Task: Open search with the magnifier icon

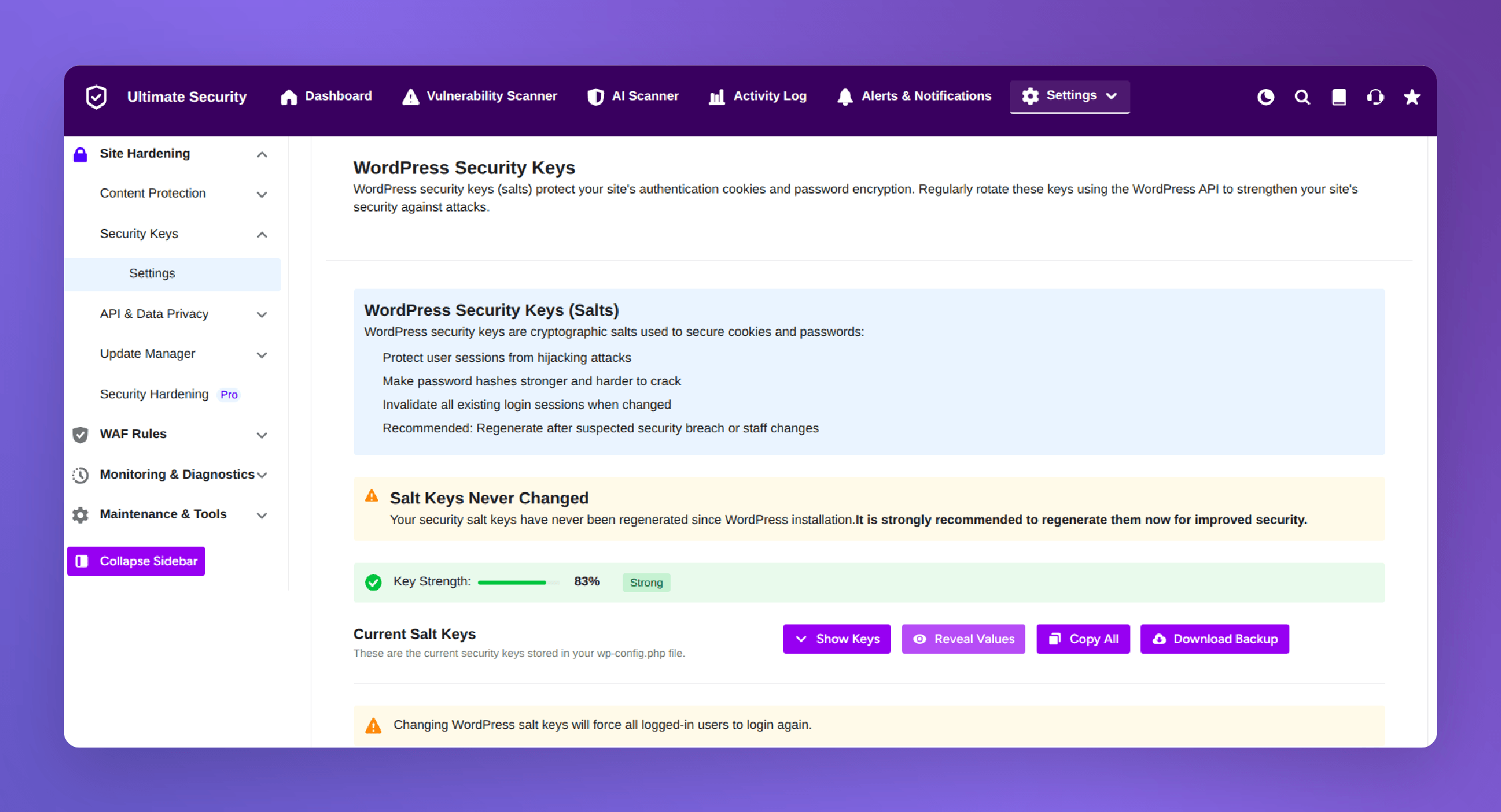Action: pos(1302,97)
